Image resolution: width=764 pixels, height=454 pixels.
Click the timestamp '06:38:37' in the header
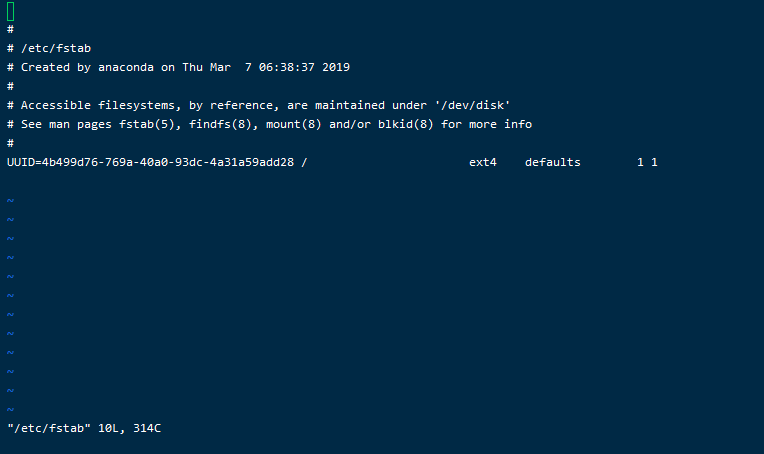point(294,67)
